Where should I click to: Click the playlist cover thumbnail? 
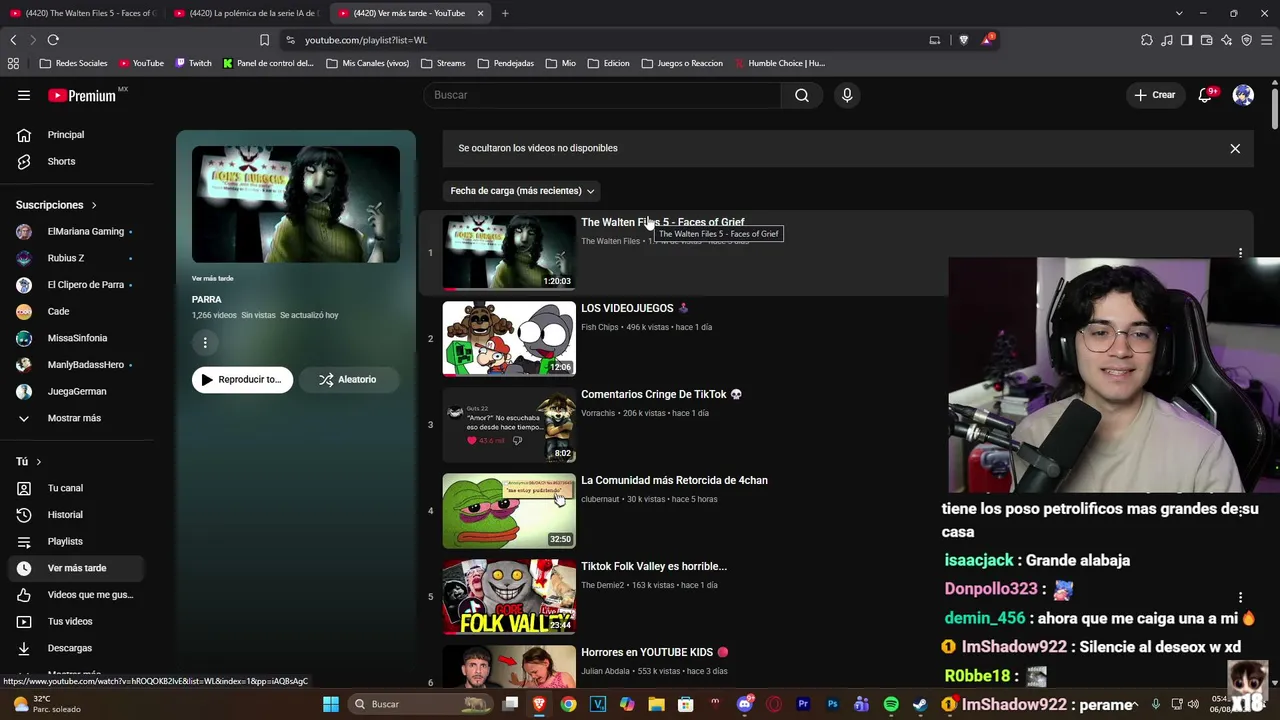(x=296, y=205)
